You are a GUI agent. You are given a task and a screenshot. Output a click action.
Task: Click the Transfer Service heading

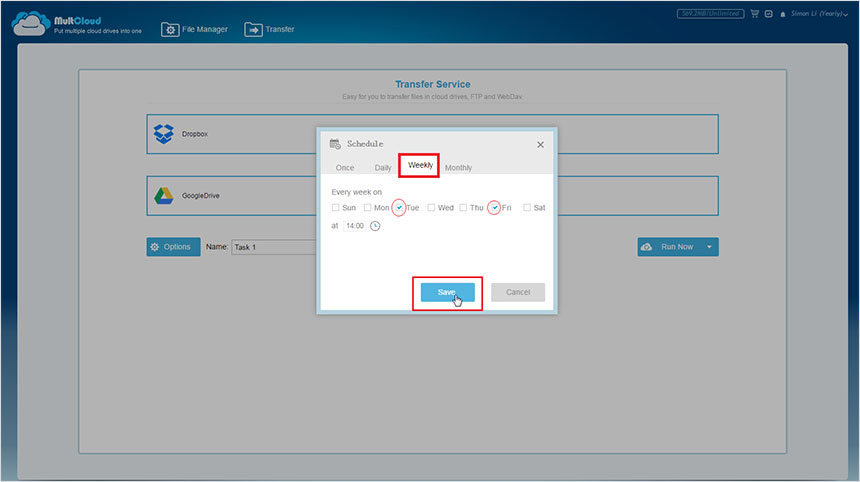click(x=433, y=84)
